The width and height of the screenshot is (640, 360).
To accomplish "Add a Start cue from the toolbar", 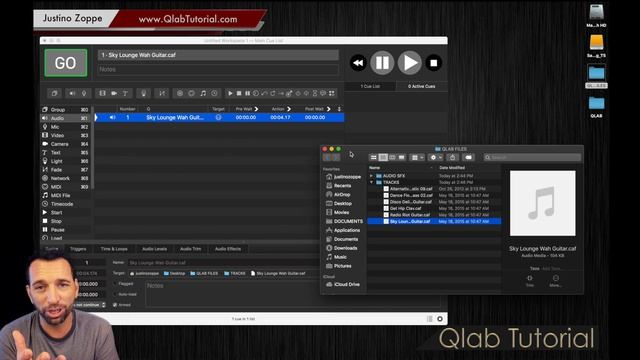I will 230,93.
